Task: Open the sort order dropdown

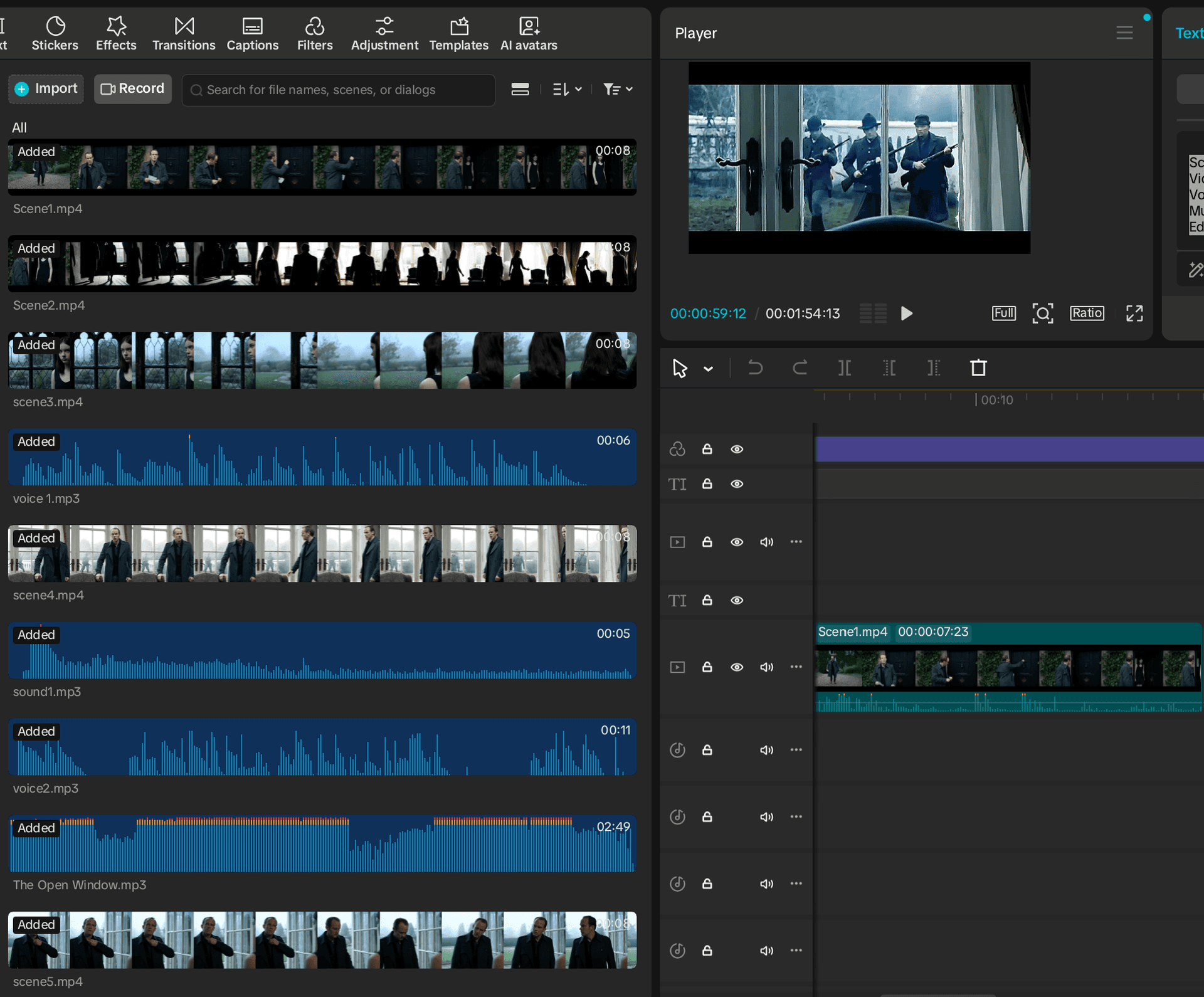Action: (568, 89)
